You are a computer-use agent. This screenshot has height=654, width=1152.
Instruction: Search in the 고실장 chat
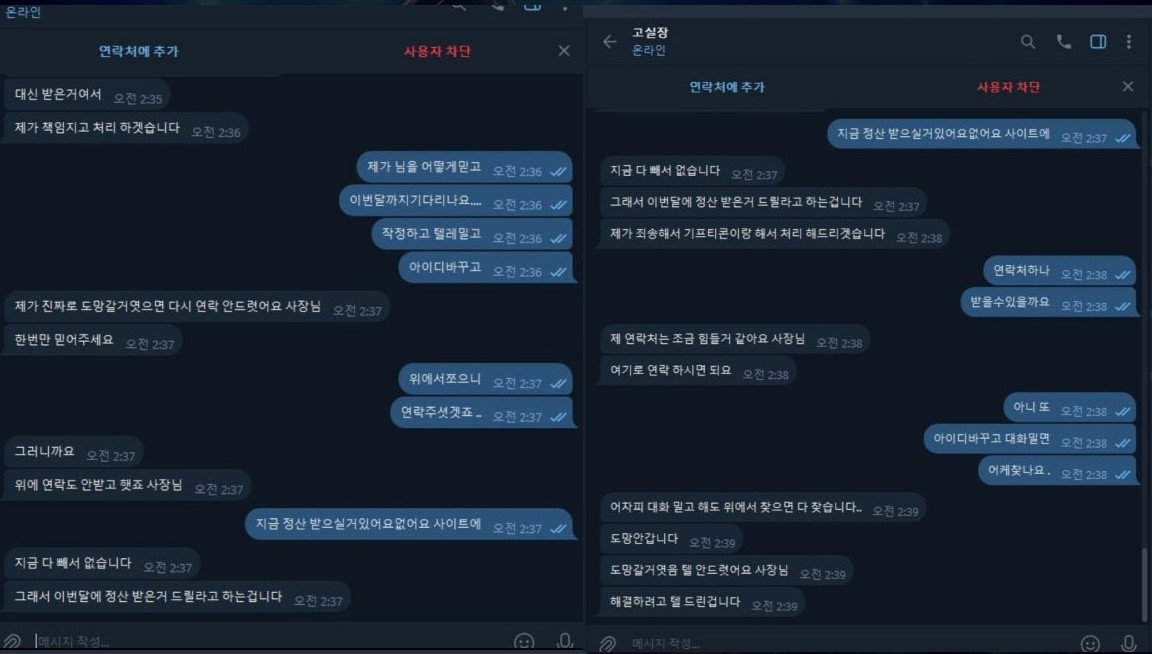point(1028,42)
